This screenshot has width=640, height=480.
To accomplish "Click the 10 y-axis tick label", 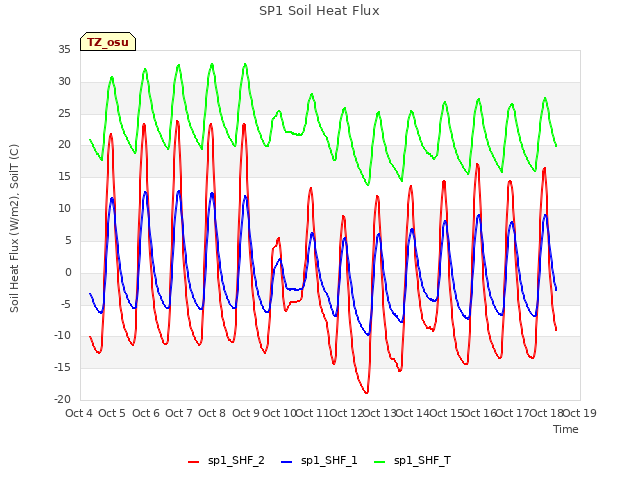I will (x=64, y=209).
